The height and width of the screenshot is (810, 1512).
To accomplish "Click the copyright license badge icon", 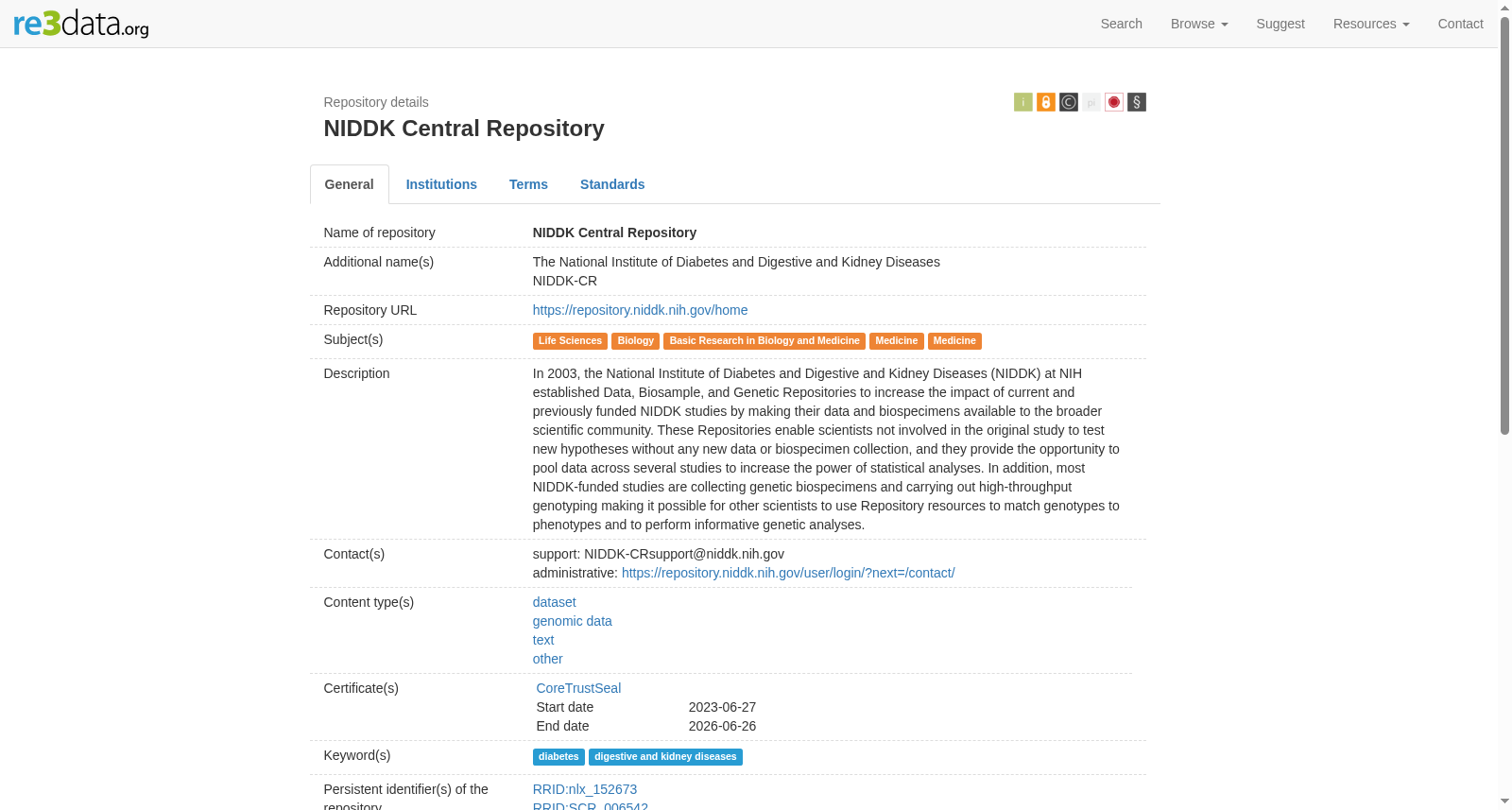I will [1069, 102].
